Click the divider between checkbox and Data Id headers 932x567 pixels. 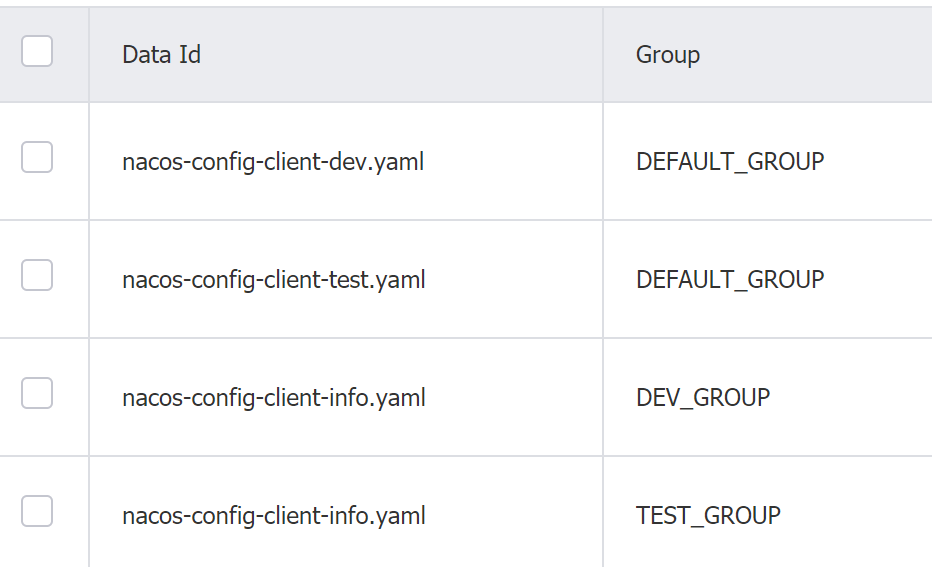89,55
